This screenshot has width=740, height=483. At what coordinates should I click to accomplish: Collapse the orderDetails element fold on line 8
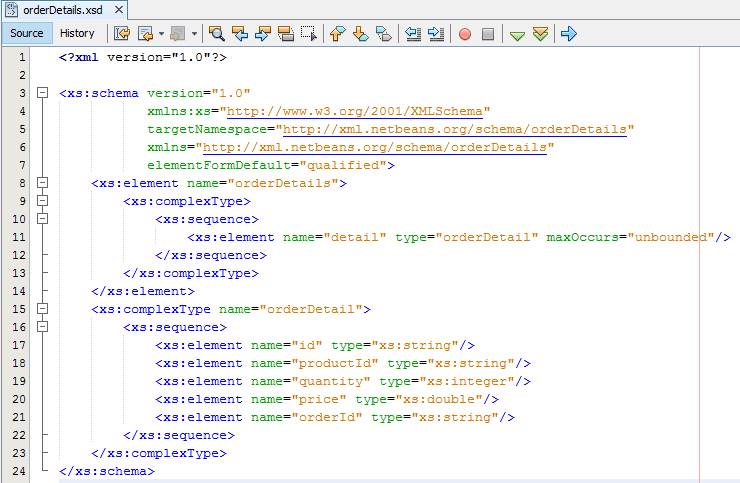tap(42, 183)
